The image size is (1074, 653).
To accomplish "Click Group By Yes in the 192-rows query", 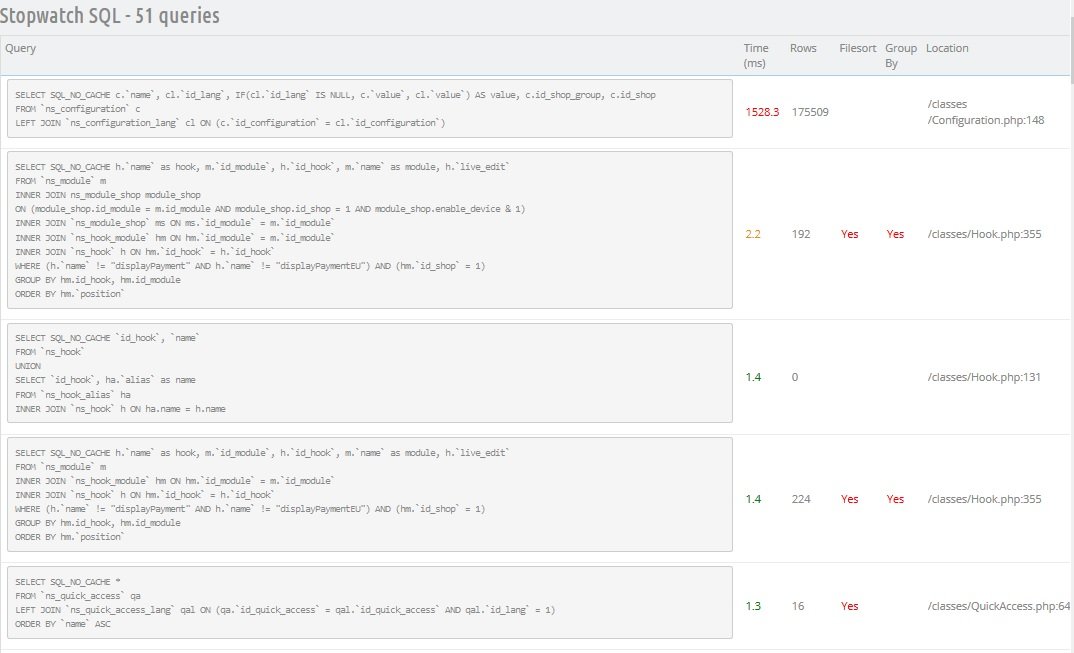I will (x=895, y=234).
